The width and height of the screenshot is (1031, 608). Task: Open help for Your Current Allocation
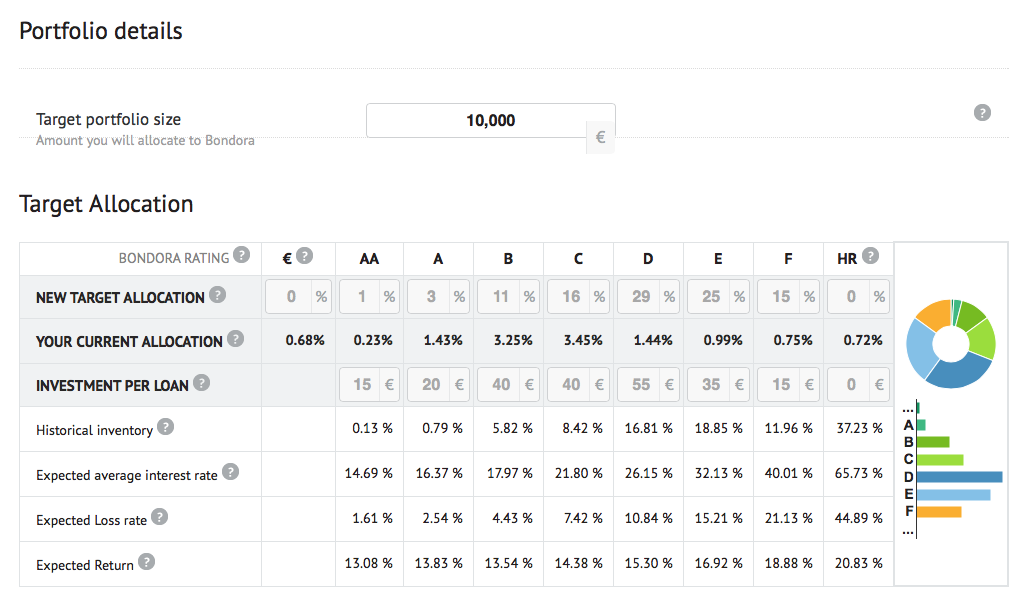coord(235,339)
